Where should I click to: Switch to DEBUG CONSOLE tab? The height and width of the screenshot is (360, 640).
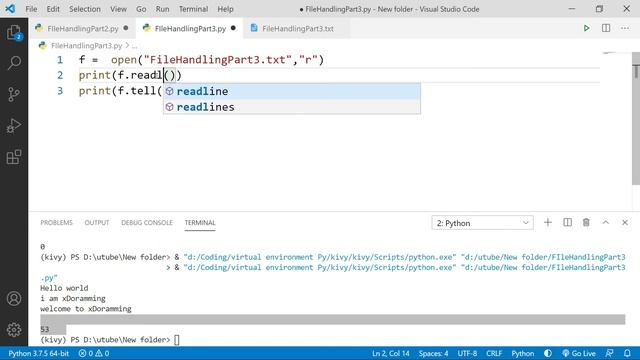click(147, 222)
